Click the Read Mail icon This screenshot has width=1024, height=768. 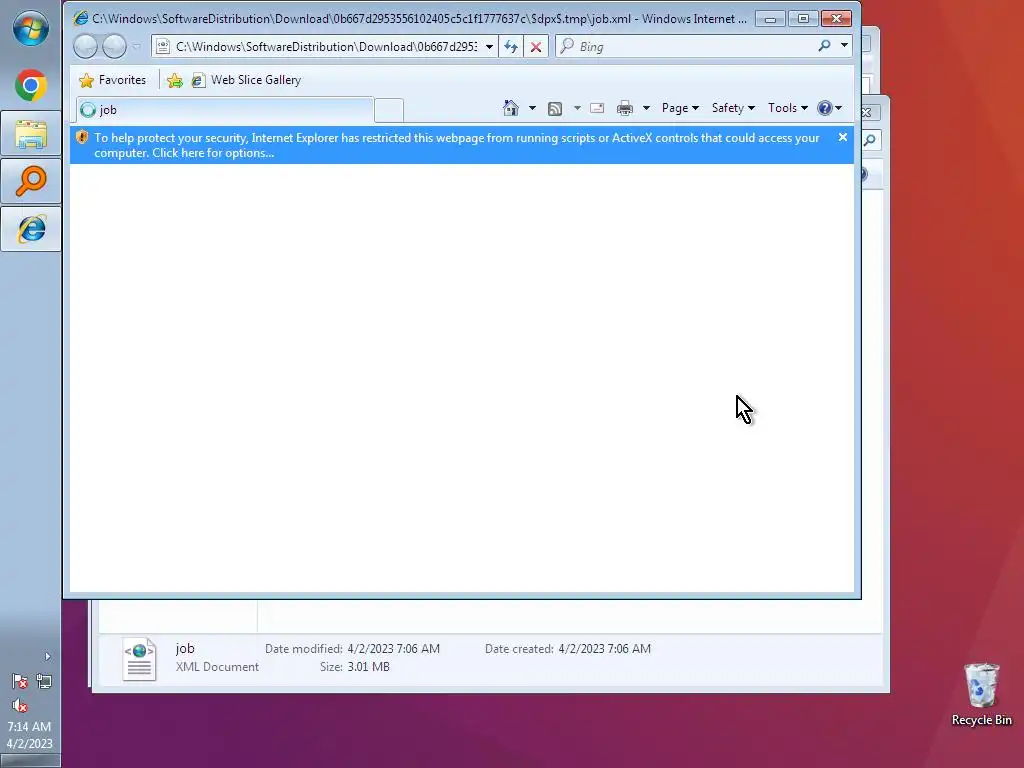[597, 108]
